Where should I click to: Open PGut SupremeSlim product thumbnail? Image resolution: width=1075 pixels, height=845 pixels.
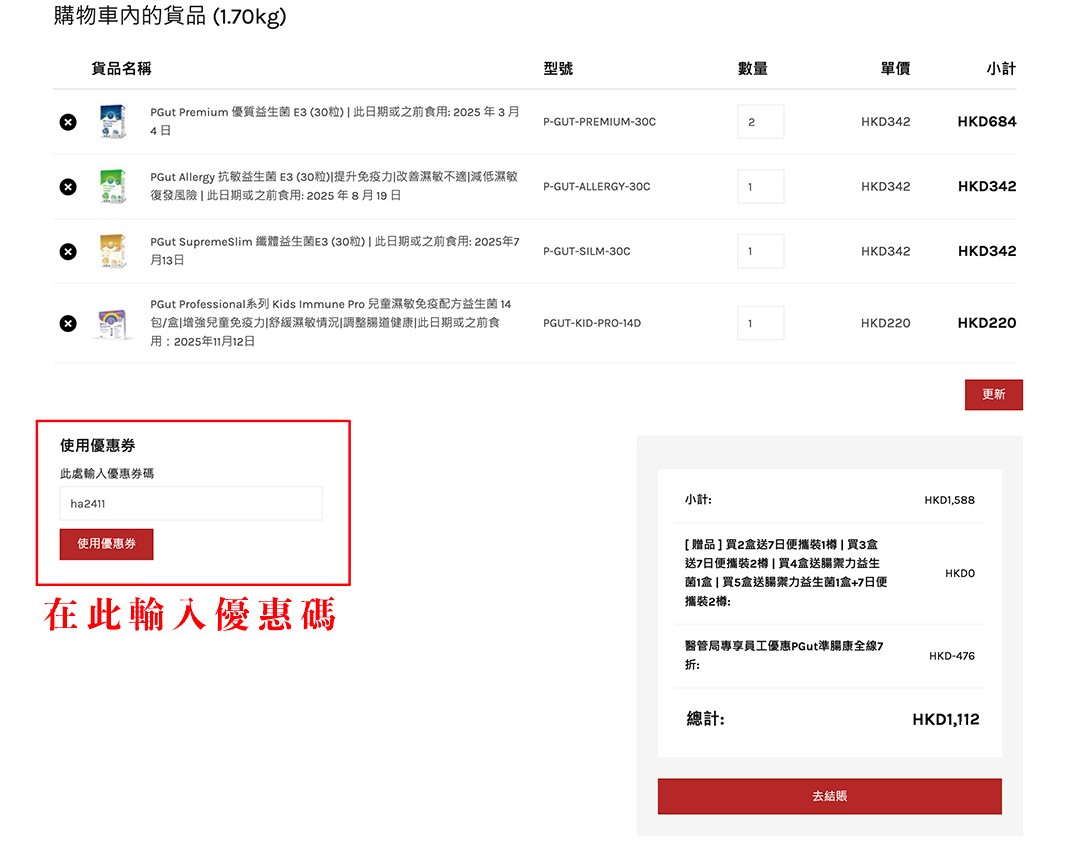113,251
